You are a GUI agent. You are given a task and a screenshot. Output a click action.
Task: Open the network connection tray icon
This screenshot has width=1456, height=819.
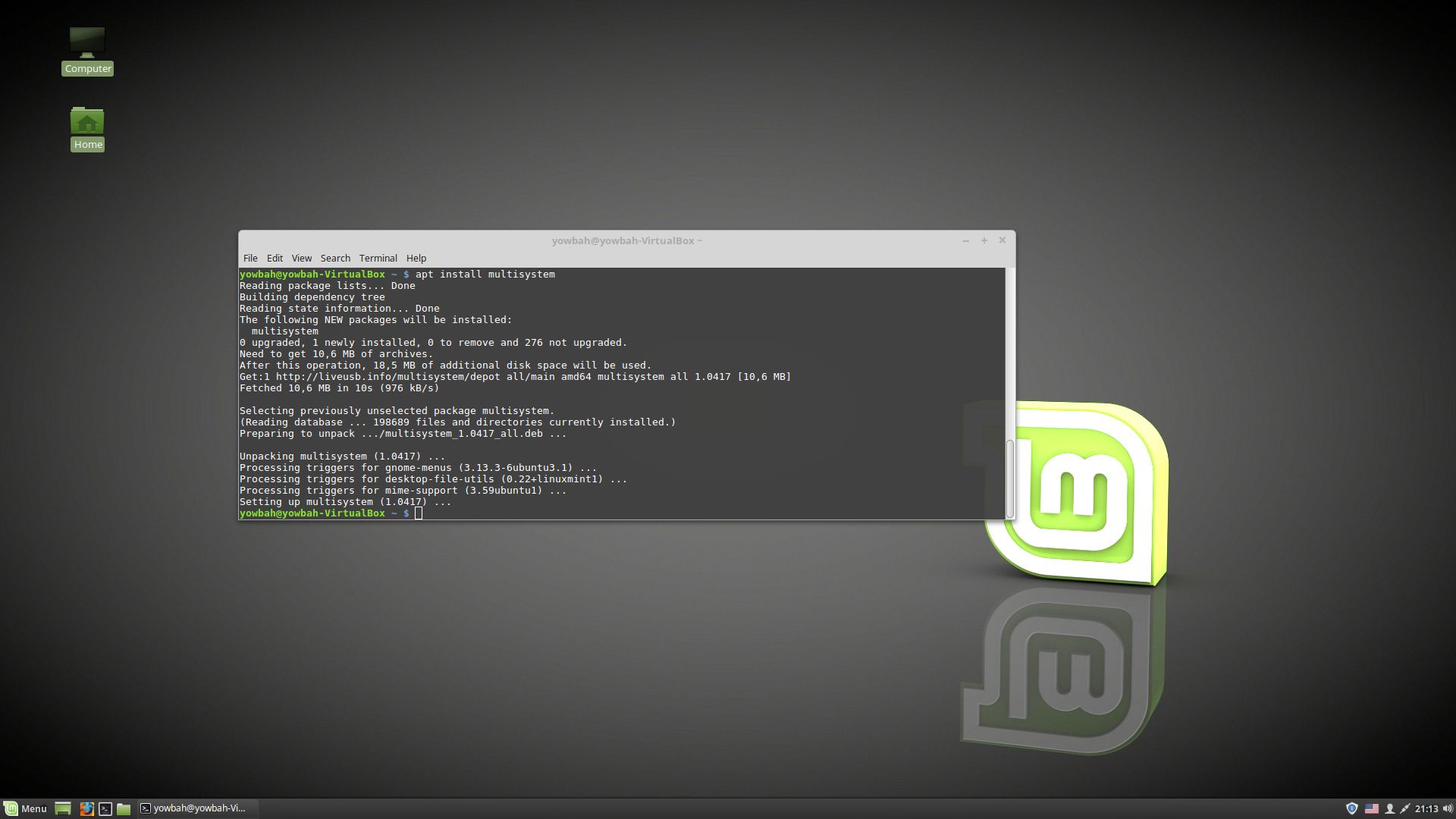pyautogui.click(x=1404, y=808)
